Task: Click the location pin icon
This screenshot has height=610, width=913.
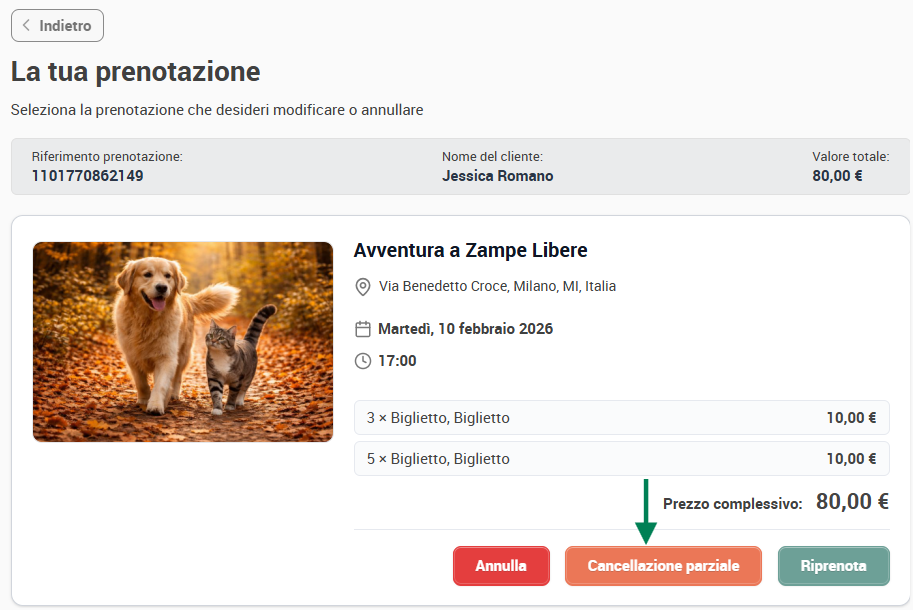Action: tap(363, 286)
